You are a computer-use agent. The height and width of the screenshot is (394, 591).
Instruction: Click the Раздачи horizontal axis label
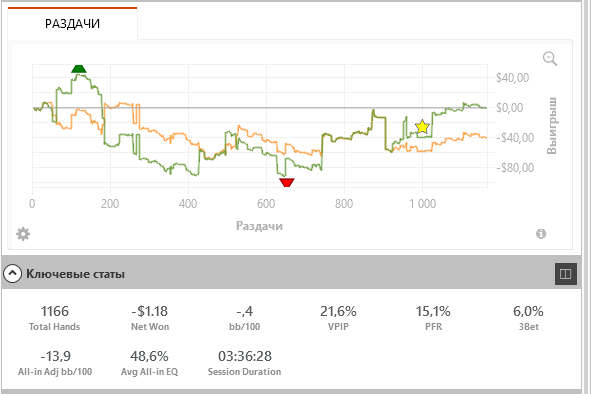(259, 226)
